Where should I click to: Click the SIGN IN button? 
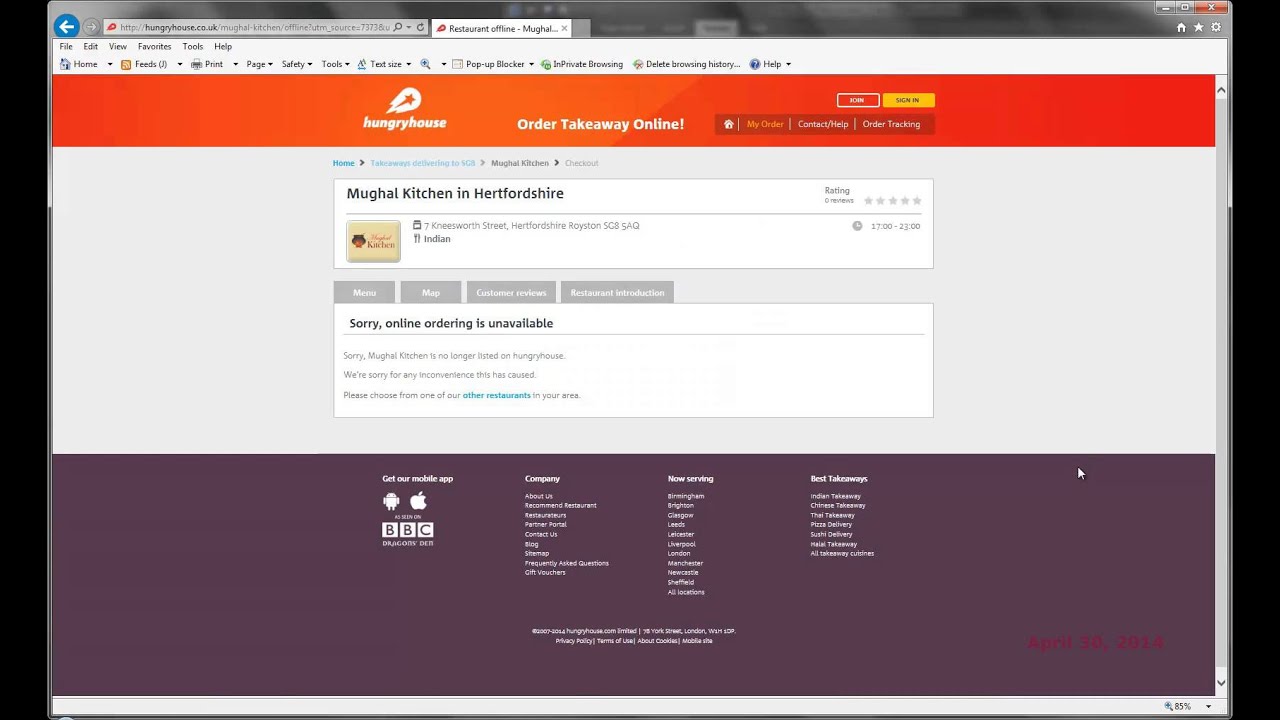(908, 100)
